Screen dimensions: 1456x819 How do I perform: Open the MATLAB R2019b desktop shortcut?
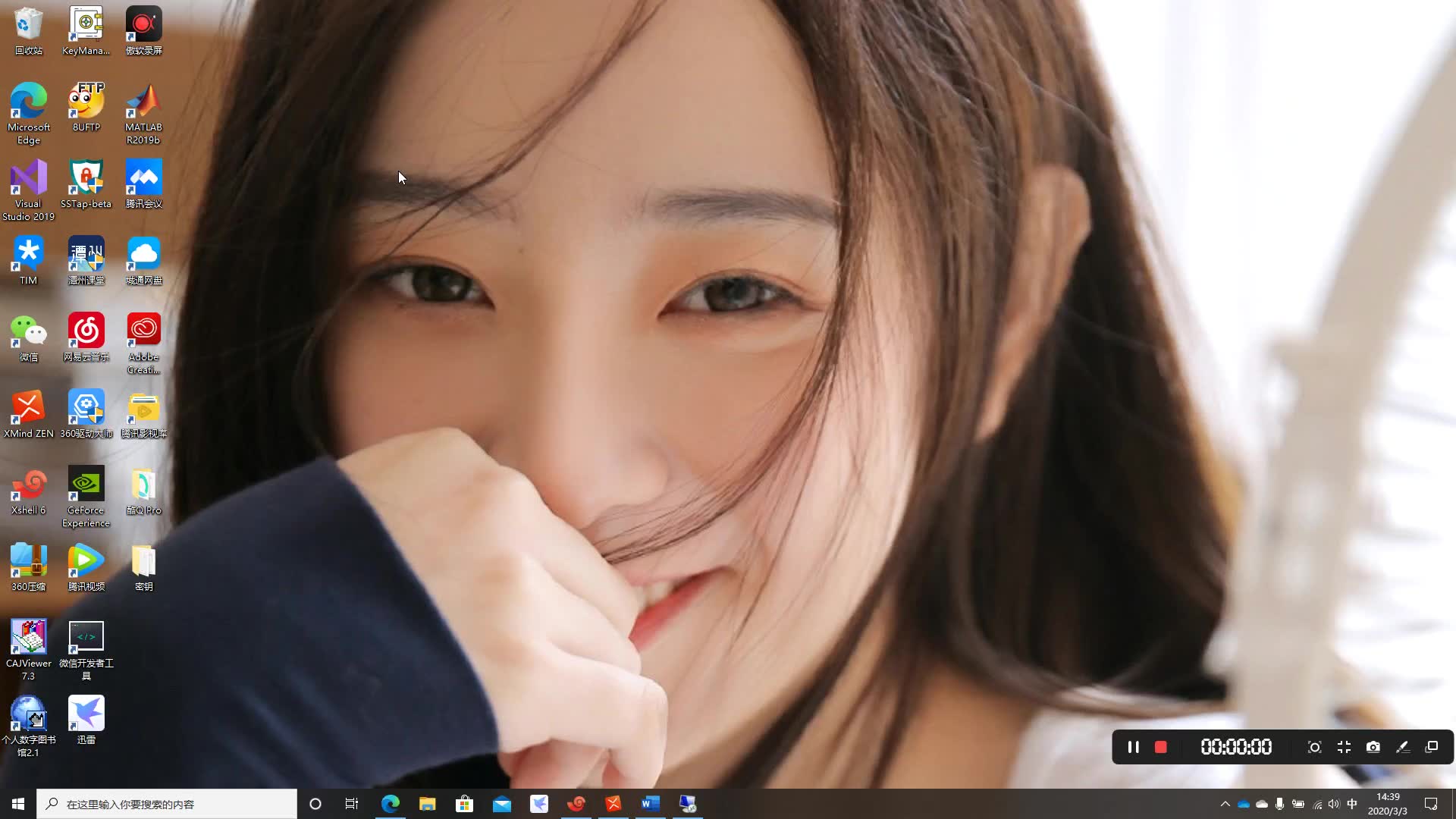[x=143, y=114]
